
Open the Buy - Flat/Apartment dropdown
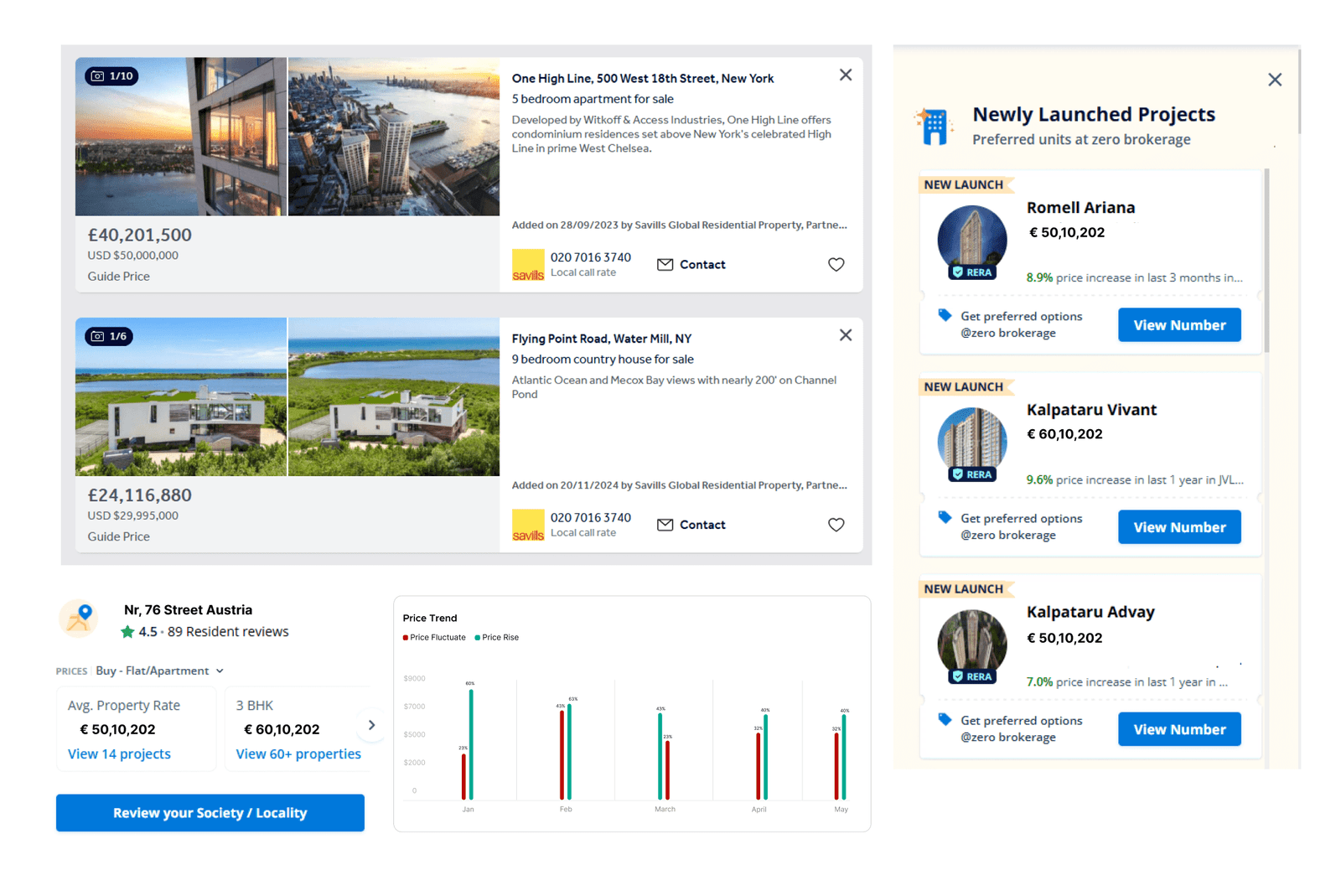[158, 671]
